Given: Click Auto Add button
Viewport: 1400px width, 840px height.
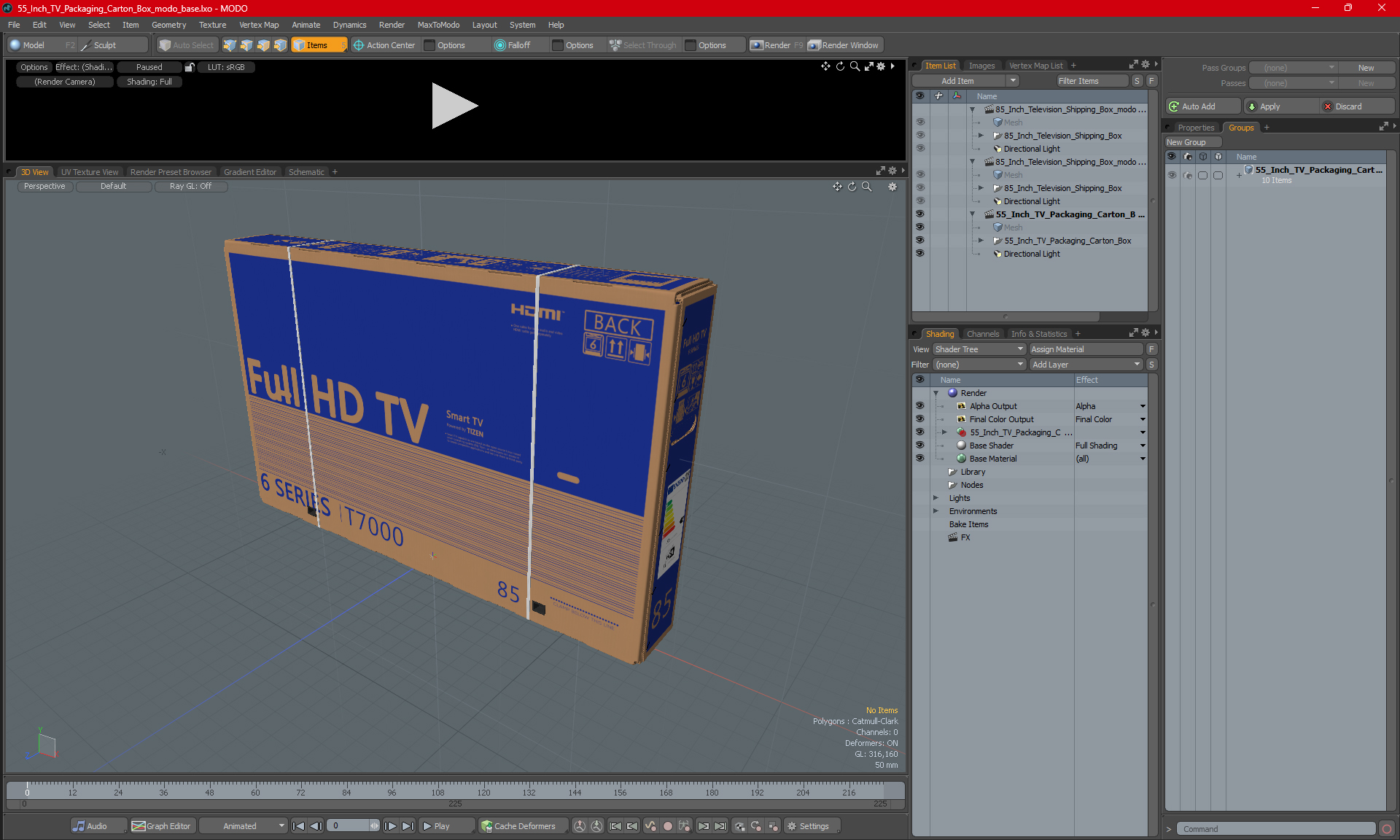Looking at the screenshot, I should tap(1202, 106).
